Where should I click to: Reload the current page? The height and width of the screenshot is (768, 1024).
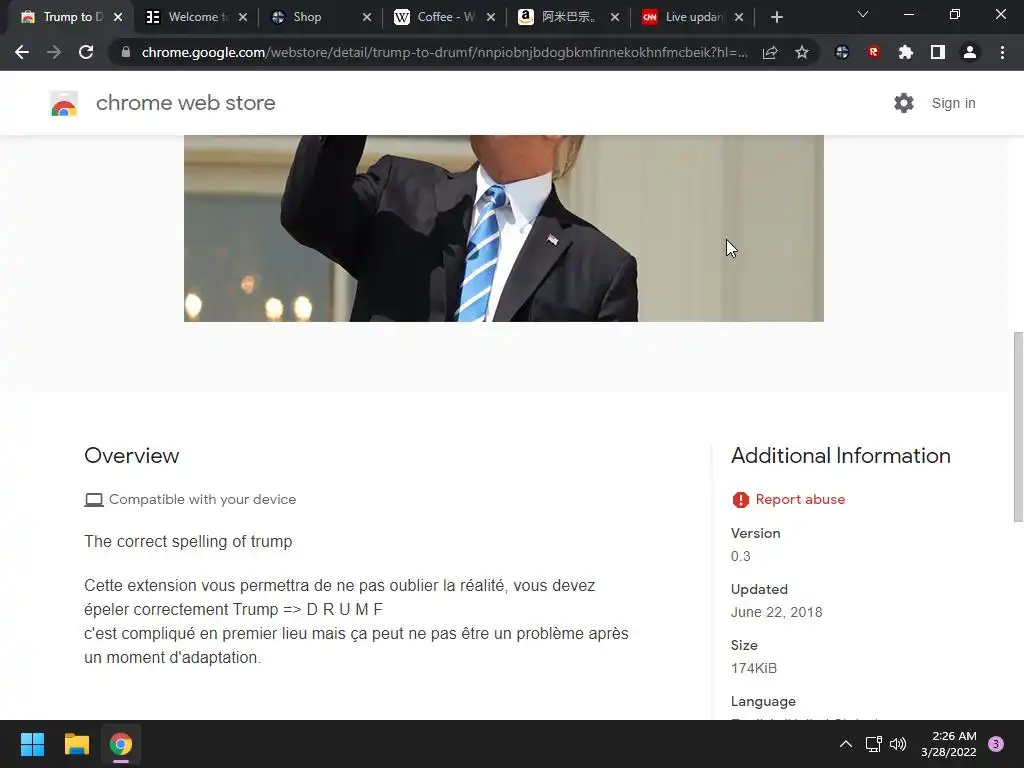pyautogui.click(x=86, y=52)
